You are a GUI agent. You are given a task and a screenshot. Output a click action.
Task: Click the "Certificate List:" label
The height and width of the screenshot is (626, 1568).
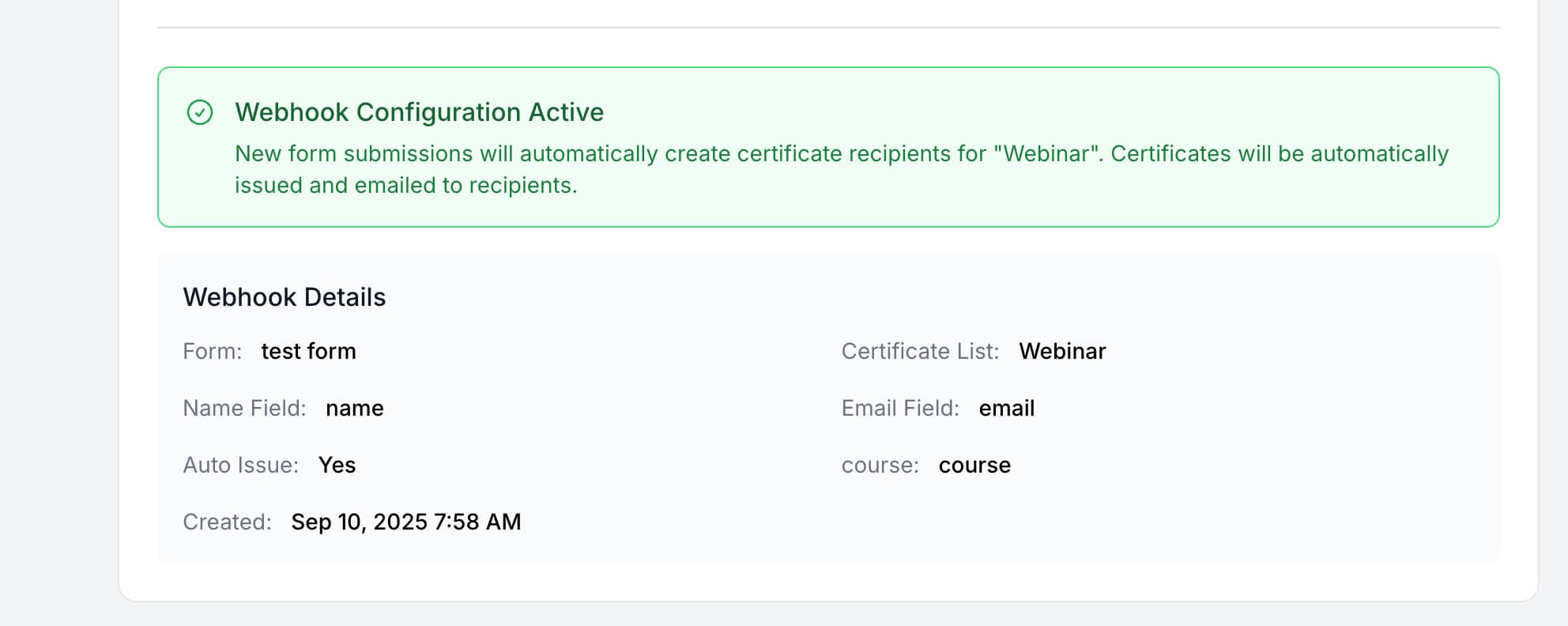(920, 351)
